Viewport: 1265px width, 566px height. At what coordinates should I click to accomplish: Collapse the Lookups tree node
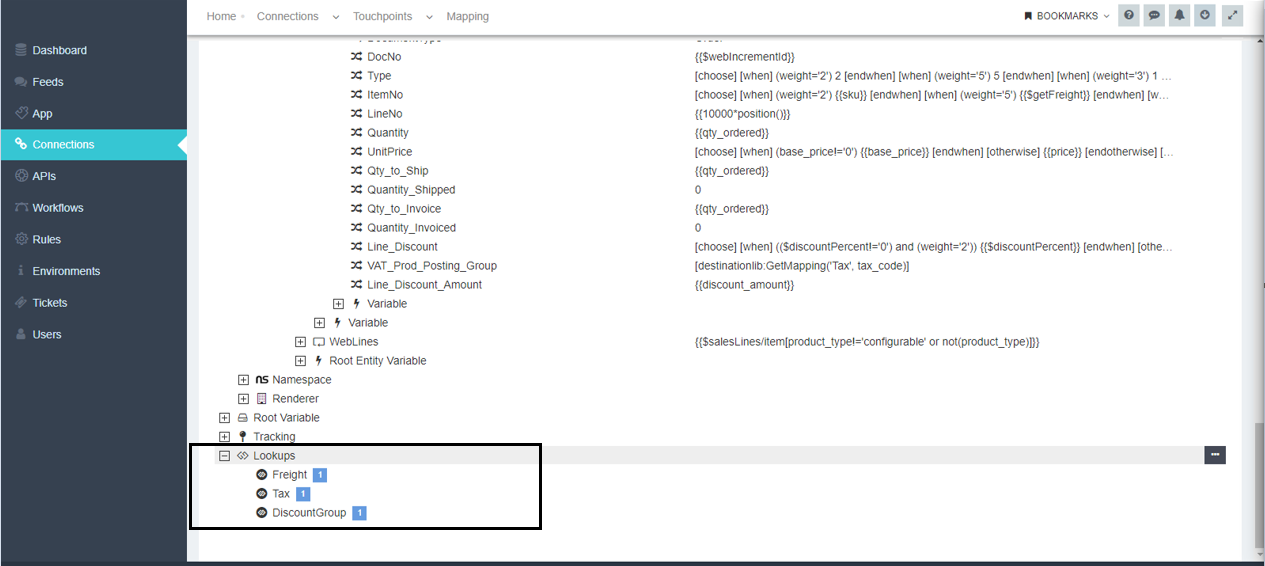click(x=224, y=456)
